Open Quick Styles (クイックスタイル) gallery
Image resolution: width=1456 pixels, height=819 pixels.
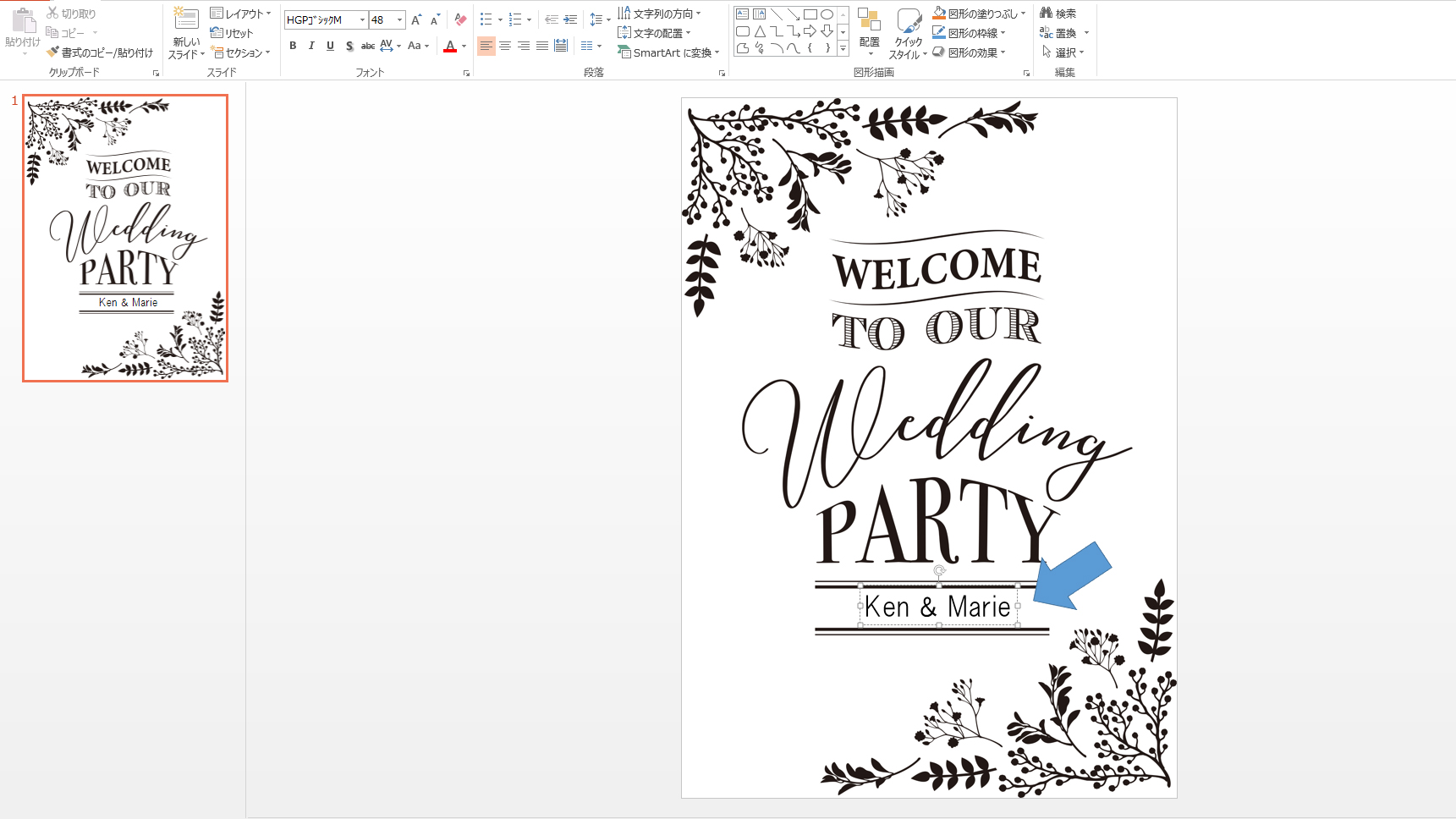(909, 34)
